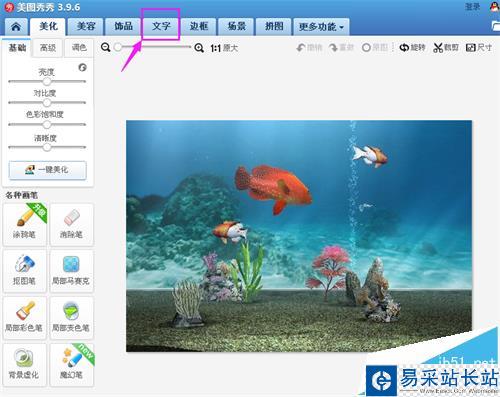The height and width of the screenshot is (397, 500).
Task: Select the 抠图笔 cutout tool
Action: coord(24,271)
